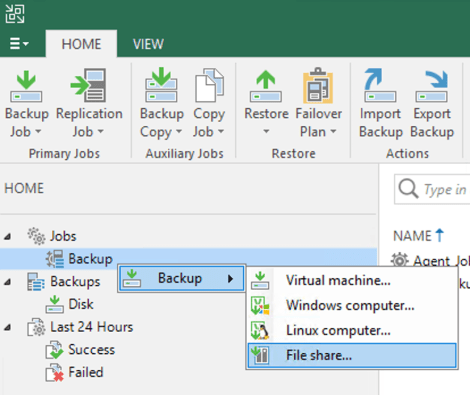Screen dimensions: 470x395
Task: Select the Last 24 Hours label
Action: point(92,327)
